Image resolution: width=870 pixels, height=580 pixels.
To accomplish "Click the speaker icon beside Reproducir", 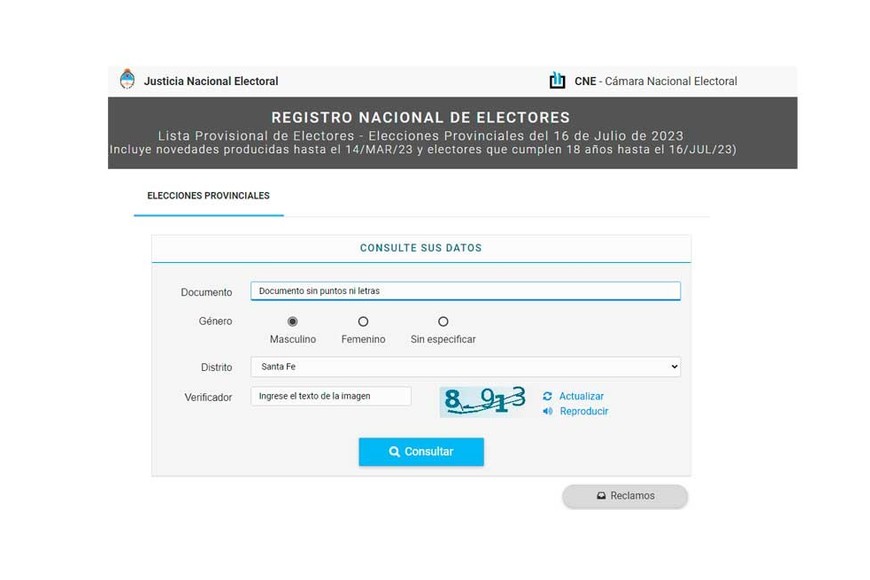I will pos(547,411).
